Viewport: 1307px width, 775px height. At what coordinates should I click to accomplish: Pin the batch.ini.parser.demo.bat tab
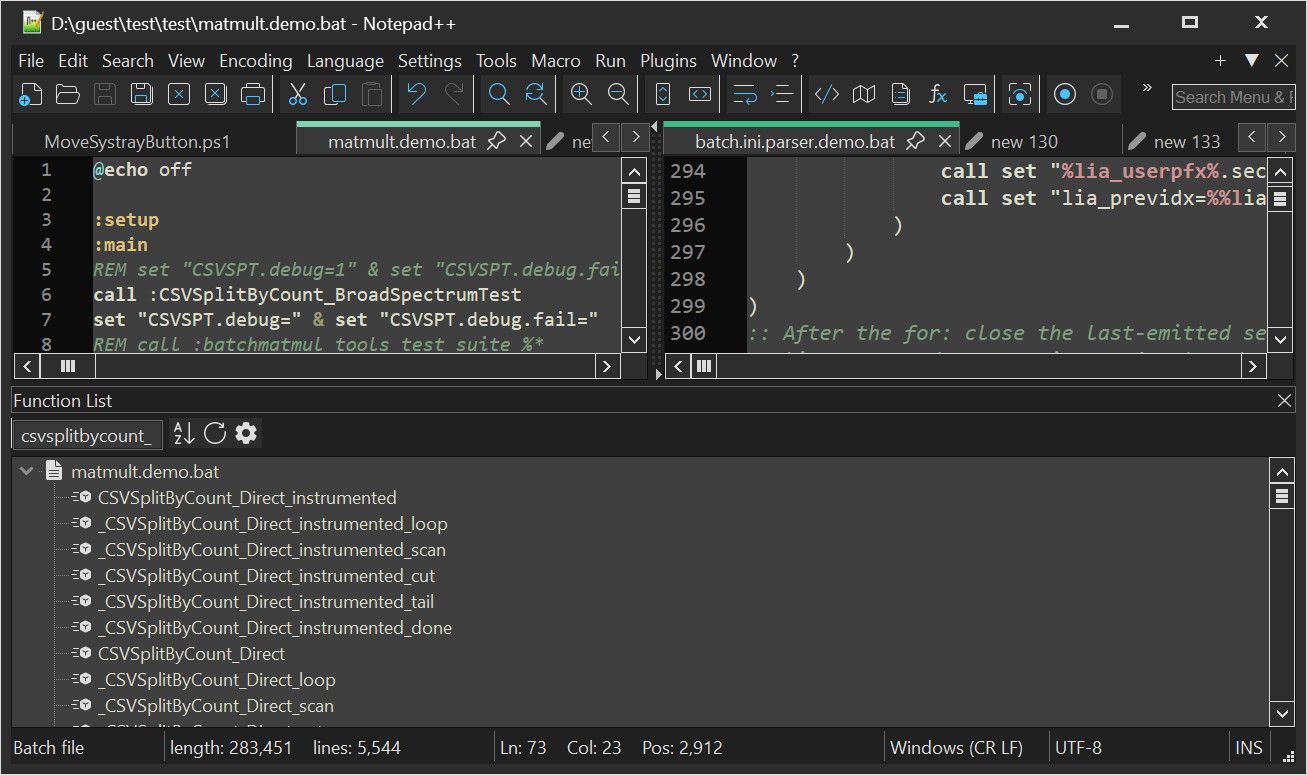click(915, 142)
